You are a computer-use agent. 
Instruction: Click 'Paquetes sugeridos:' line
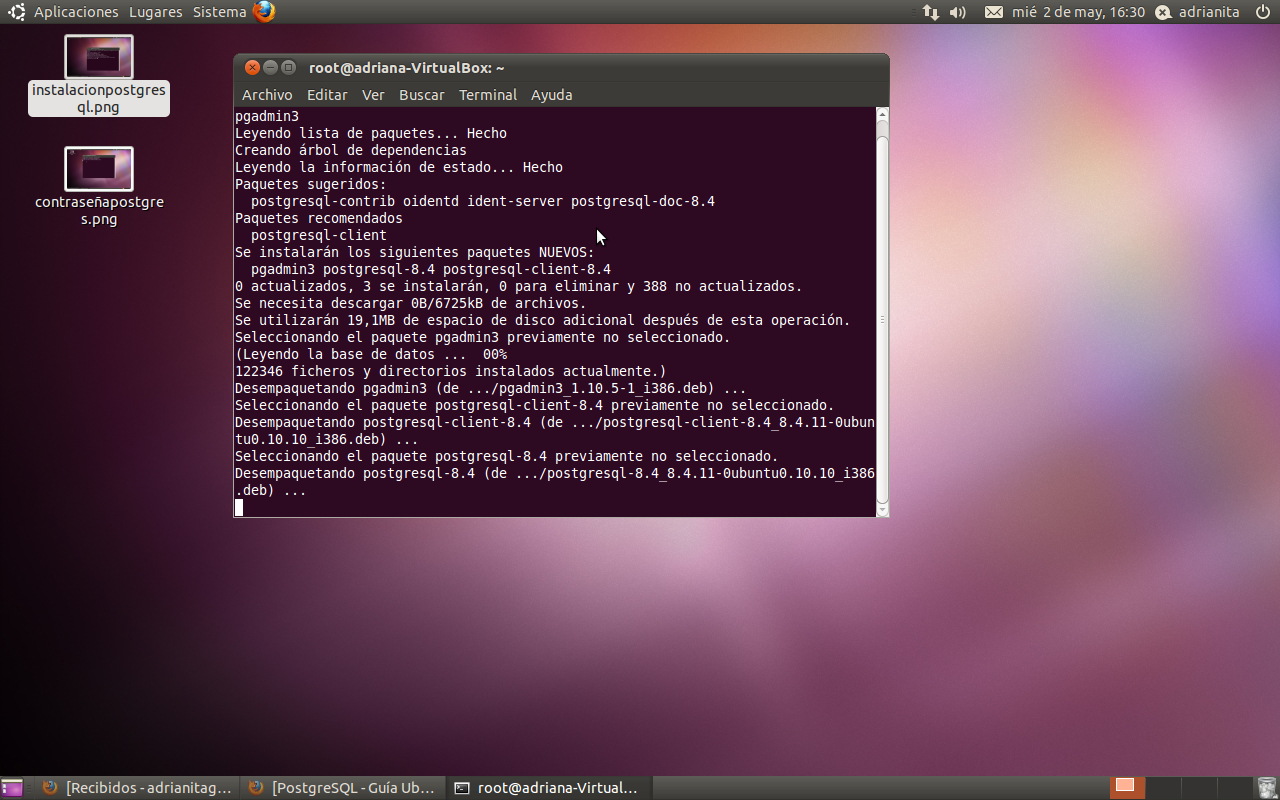click(x=311, y=184)
